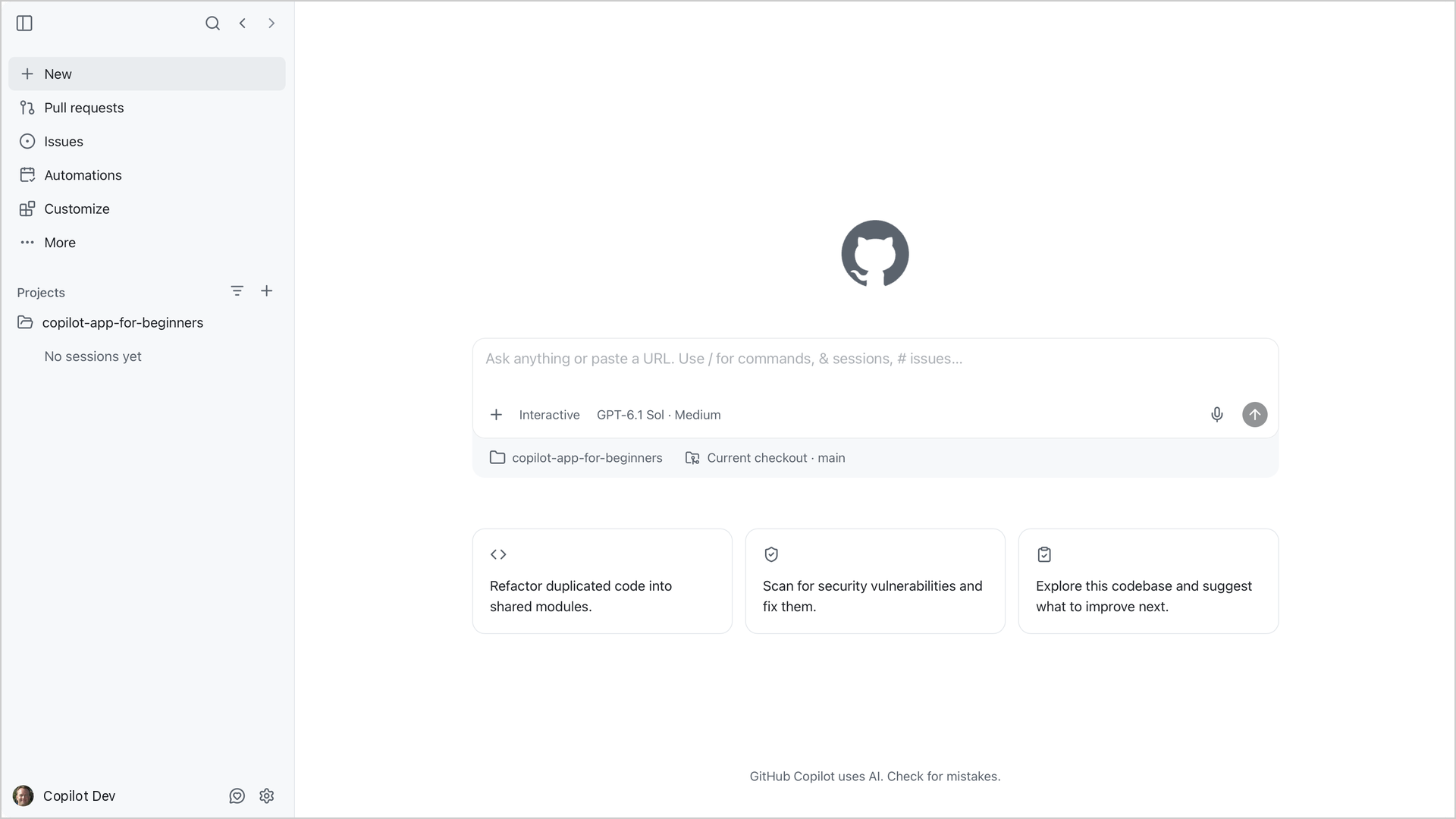
Task: Go forward with the right chevron
Action: pos(271,24)
